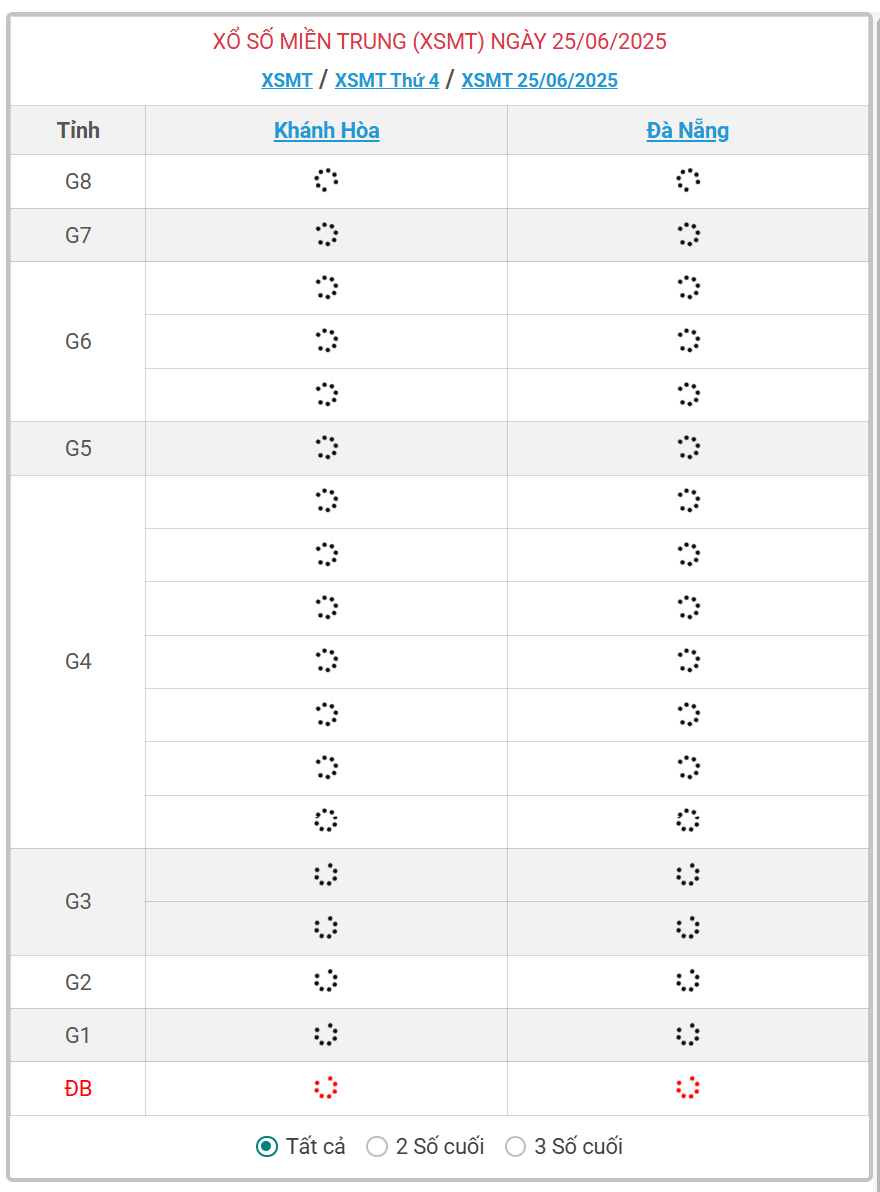Click the red ĐB spinner under Đà Nẵng
The width and height of the screenshot is (880, 1192).
pos(688,1088)
